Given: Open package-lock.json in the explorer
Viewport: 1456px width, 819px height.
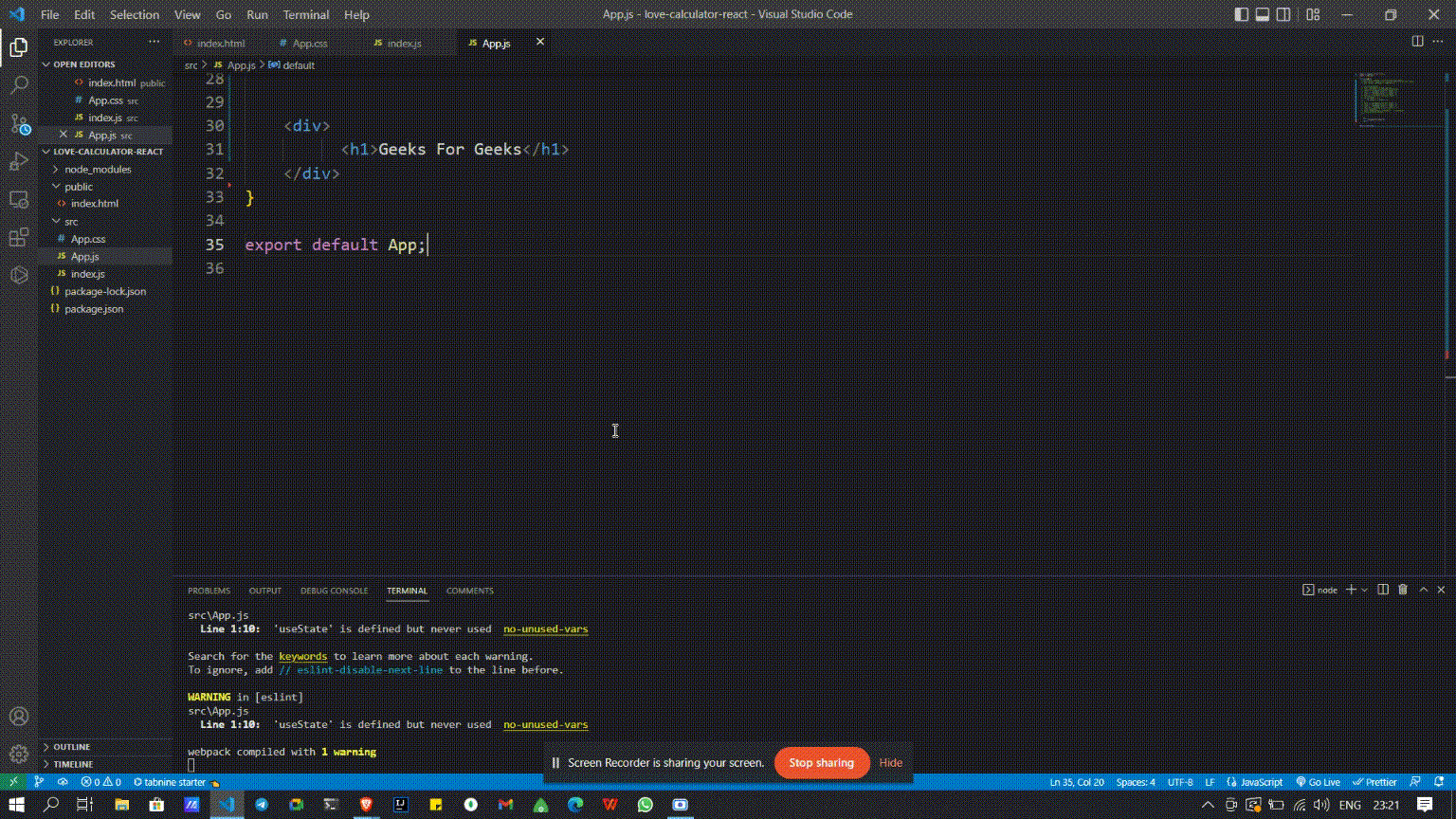Looking at the screenshot, I should 105,291.
